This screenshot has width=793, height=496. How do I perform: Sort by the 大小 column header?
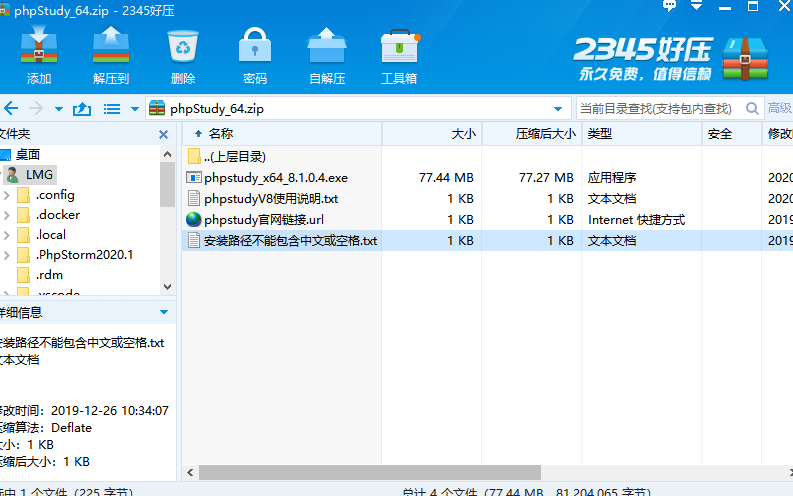click(x=432, y=134)
